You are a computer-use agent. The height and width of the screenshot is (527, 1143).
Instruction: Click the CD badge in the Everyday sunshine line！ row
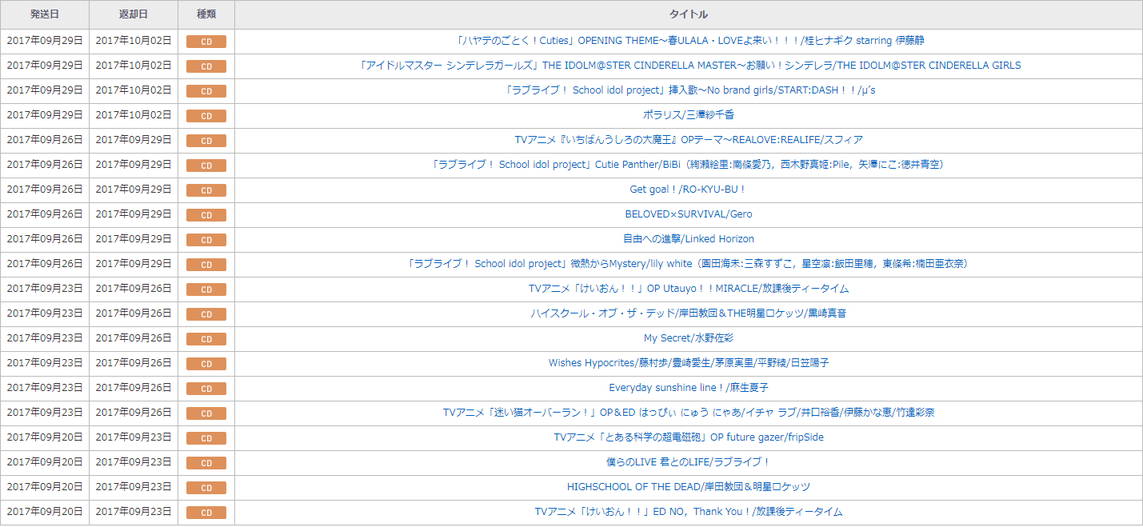point(206,389)
